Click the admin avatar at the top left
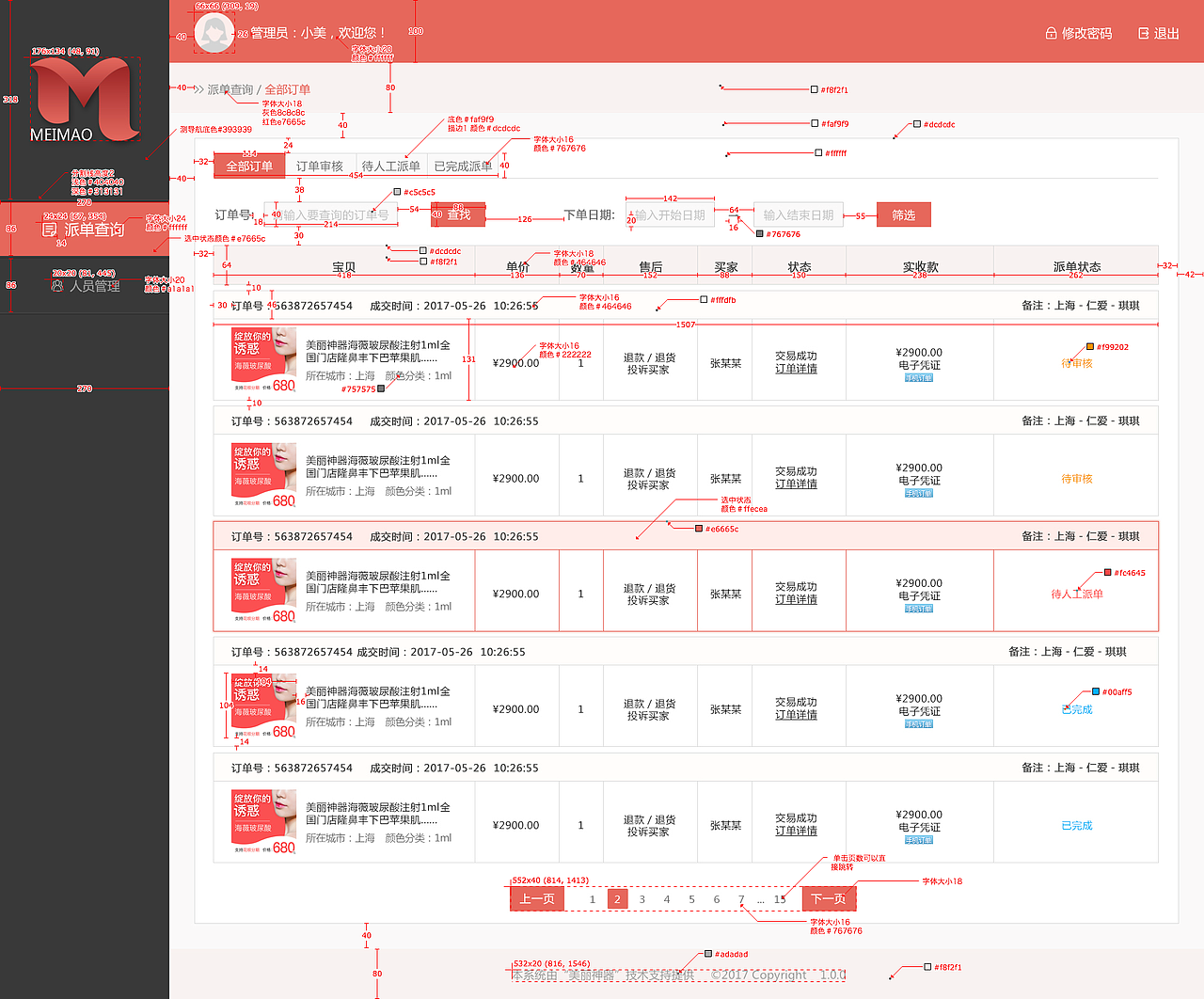The height and width of the screenshot is (999, 1204). pyautogui.click(x=214, y=32)
